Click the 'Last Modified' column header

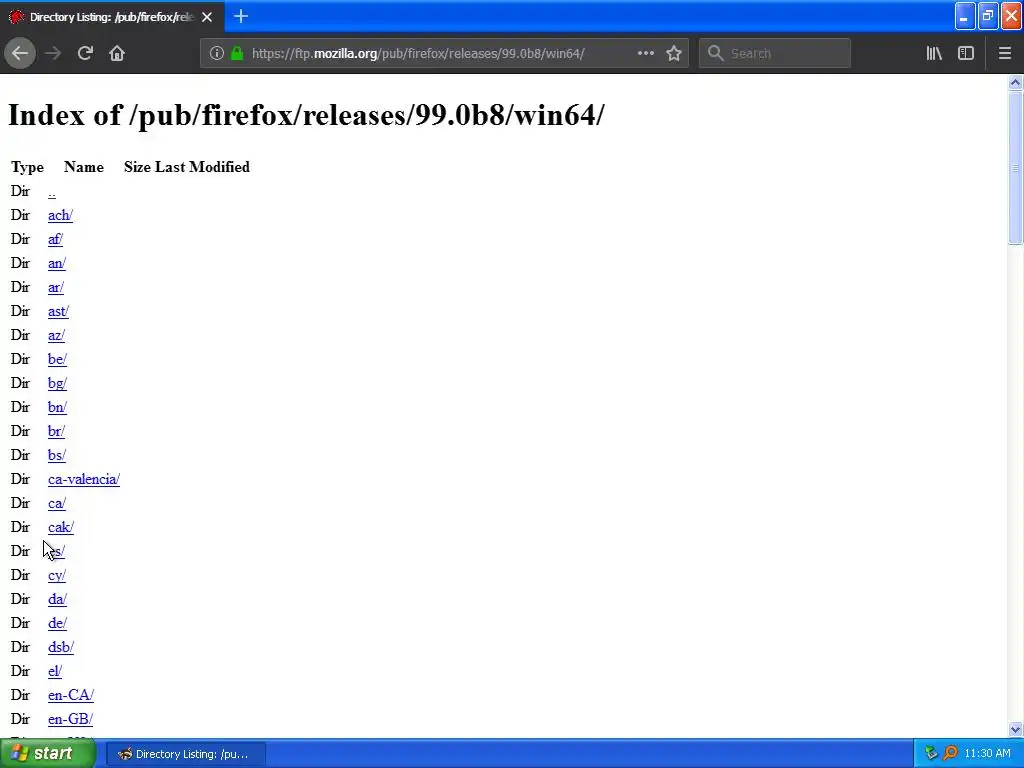[202, 167]
